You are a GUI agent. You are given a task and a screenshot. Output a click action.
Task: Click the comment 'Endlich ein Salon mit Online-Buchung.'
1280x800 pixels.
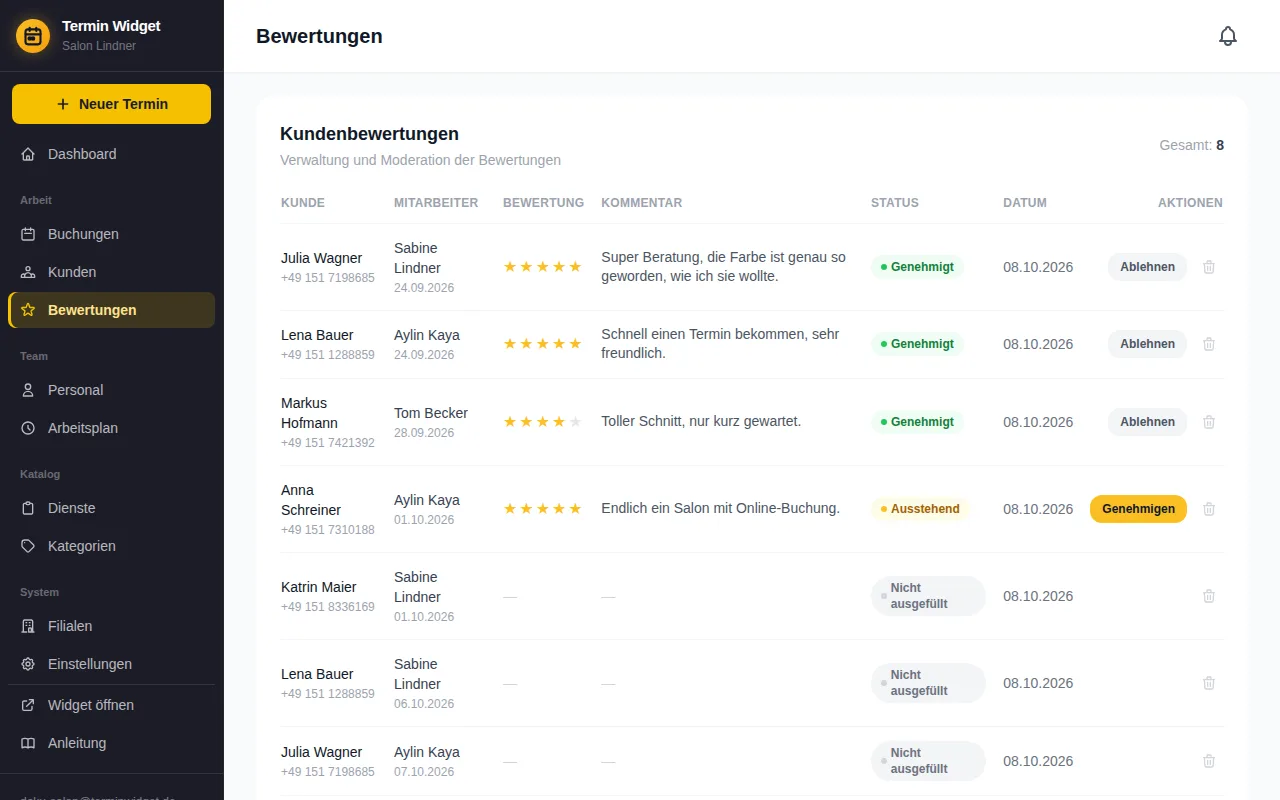click(x=720, y=509)
